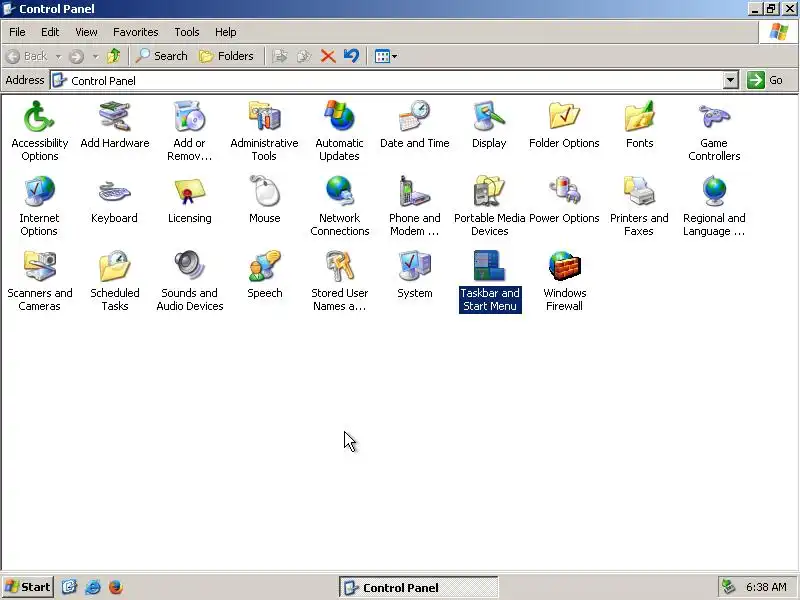This screenshot has width=800, height=600.
Task: Open the Tools menu
Action: click(x=187, y=32)
